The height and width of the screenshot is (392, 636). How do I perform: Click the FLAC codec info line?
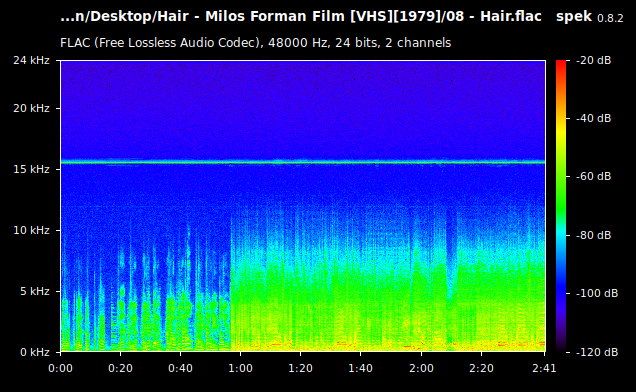tap(256, 43)
